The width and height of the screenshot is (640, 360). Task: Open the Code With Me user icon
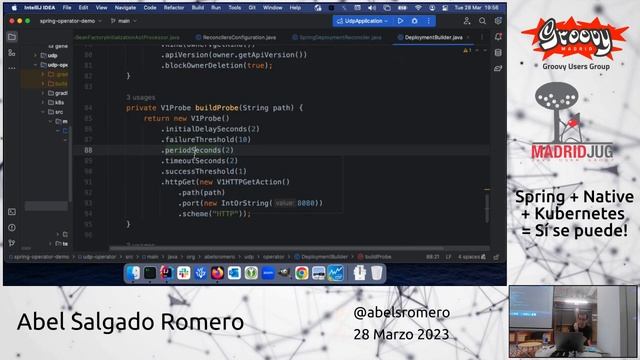(x=467, y=21)
